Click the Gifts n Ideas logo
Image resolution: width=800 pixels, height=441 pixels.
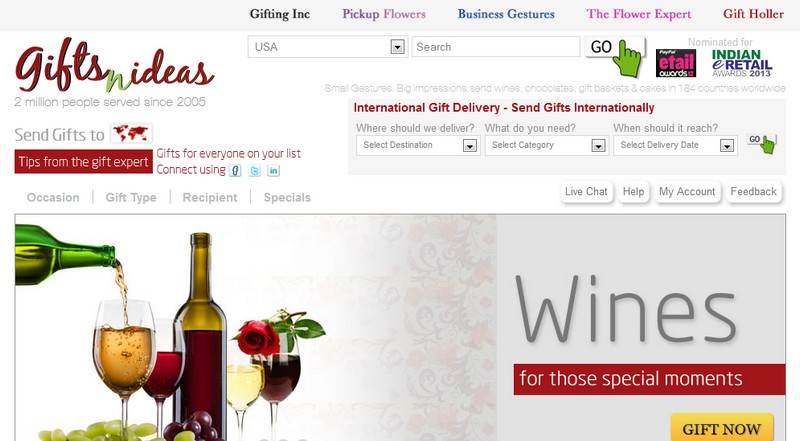(113, 66)
